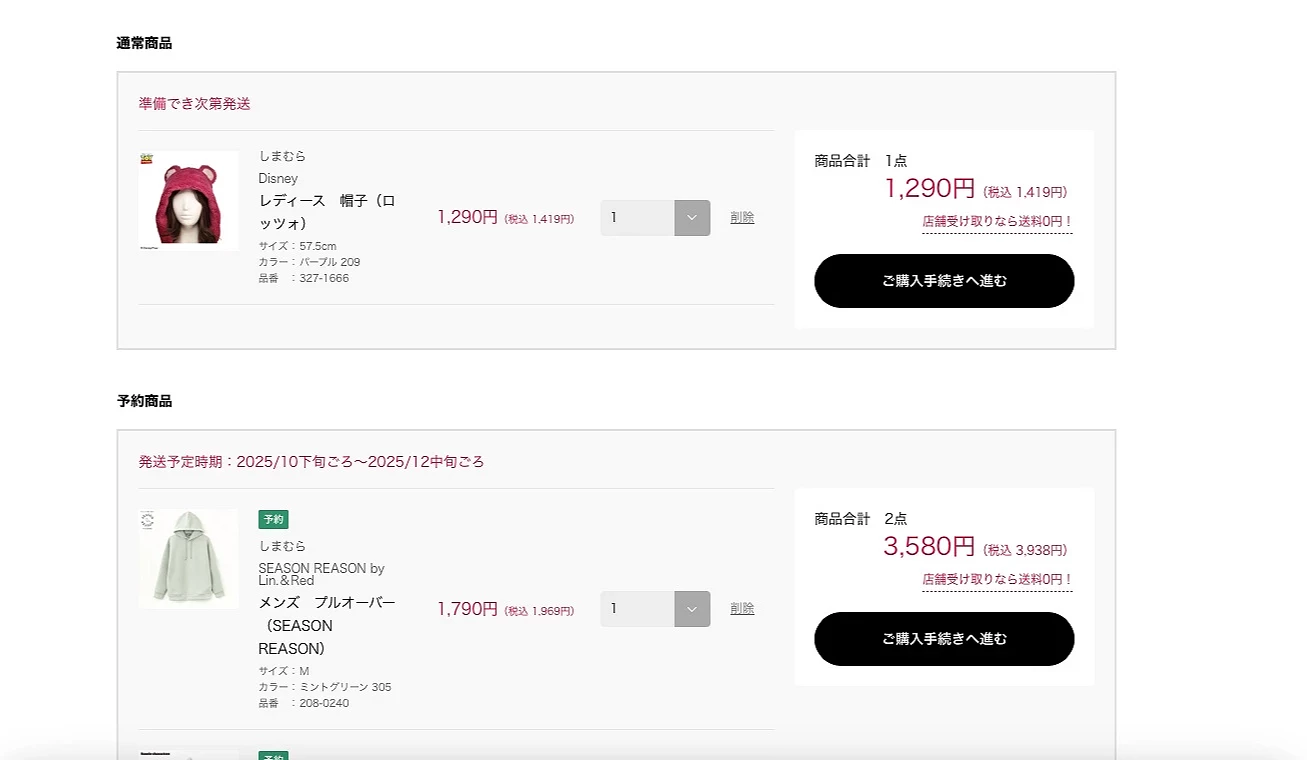Proceed to purchase the 通常商品 order
Viewport: 1307px width, 760px height.
pos(943,281)
